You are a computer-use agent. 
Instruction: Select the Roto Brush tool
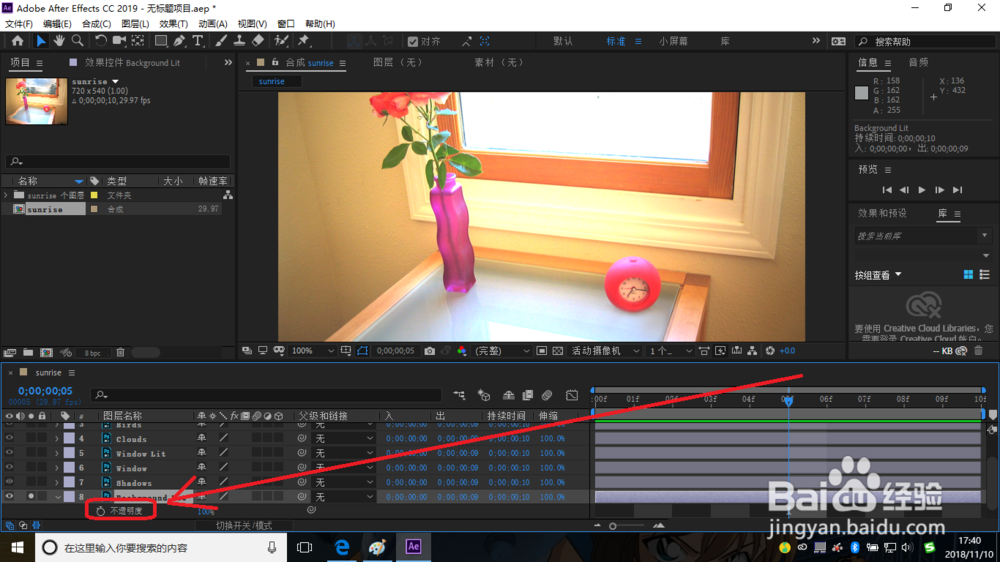[281, 41]
